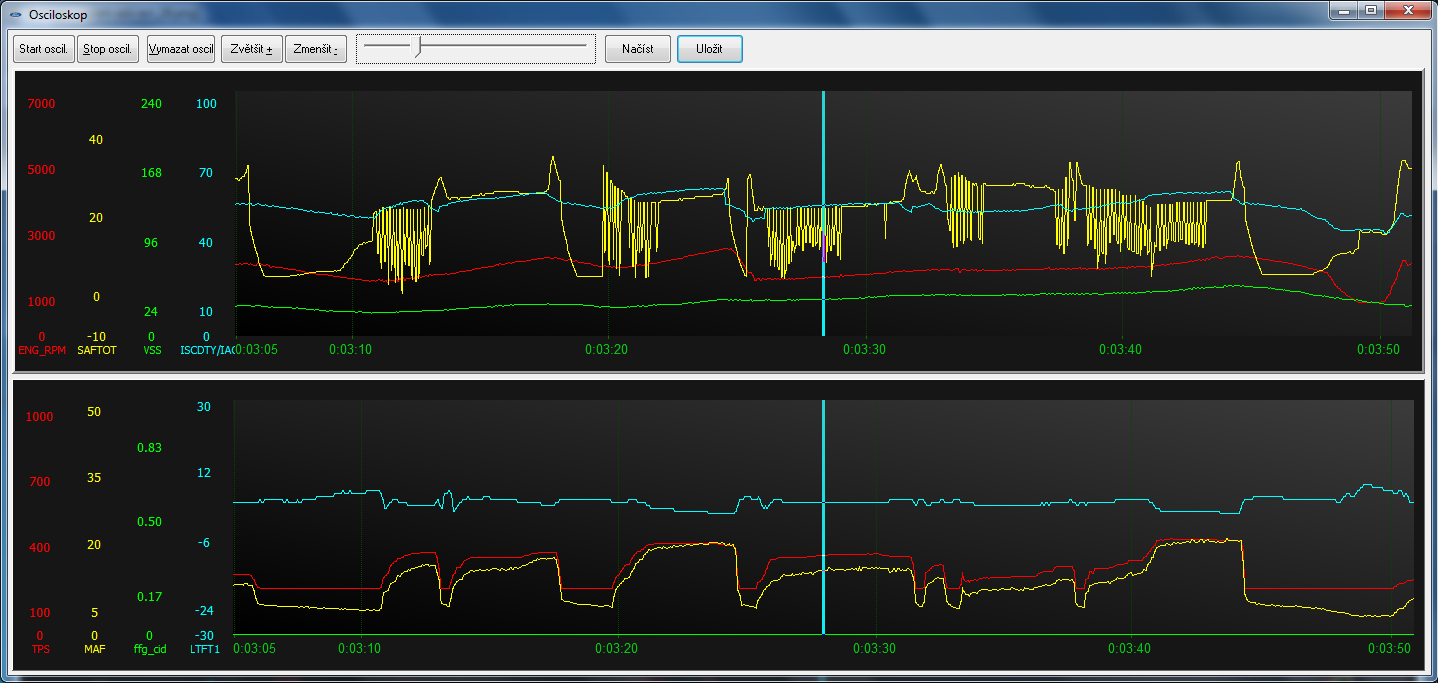Viewport: 1438px width, 683px height.
Task: Click the slider thumb in the toolbar
Action: point(420,46)
